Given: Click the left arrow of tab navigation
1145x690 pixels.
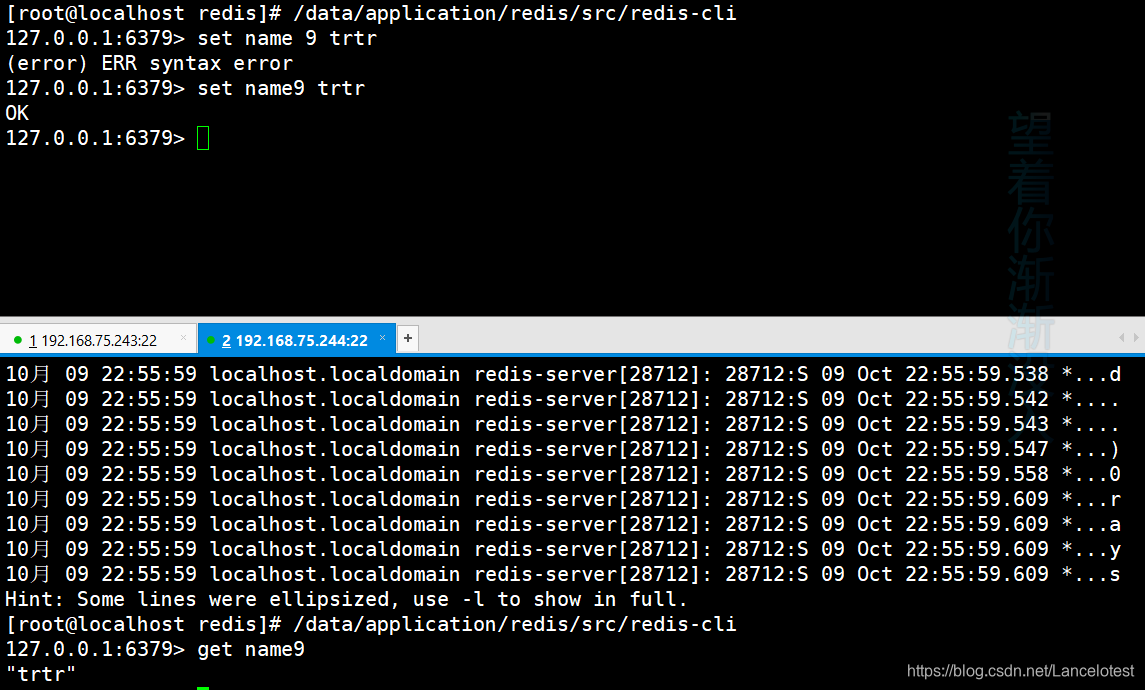Looking at the screenshot, I should (1121, 337).
